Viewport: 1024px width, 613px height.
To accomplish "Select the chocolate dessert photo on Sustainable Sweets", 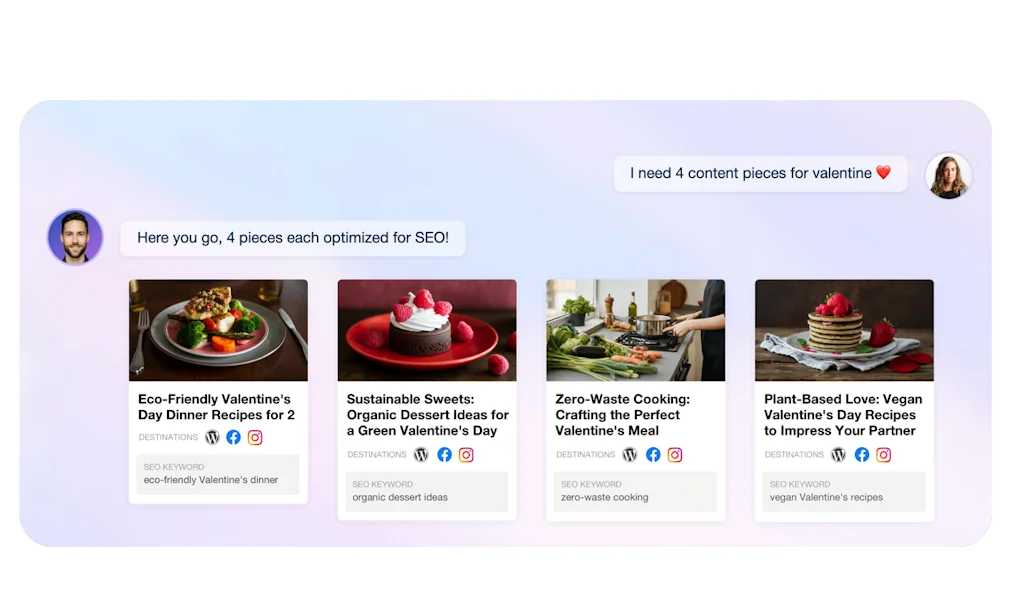I will point(427,330).
